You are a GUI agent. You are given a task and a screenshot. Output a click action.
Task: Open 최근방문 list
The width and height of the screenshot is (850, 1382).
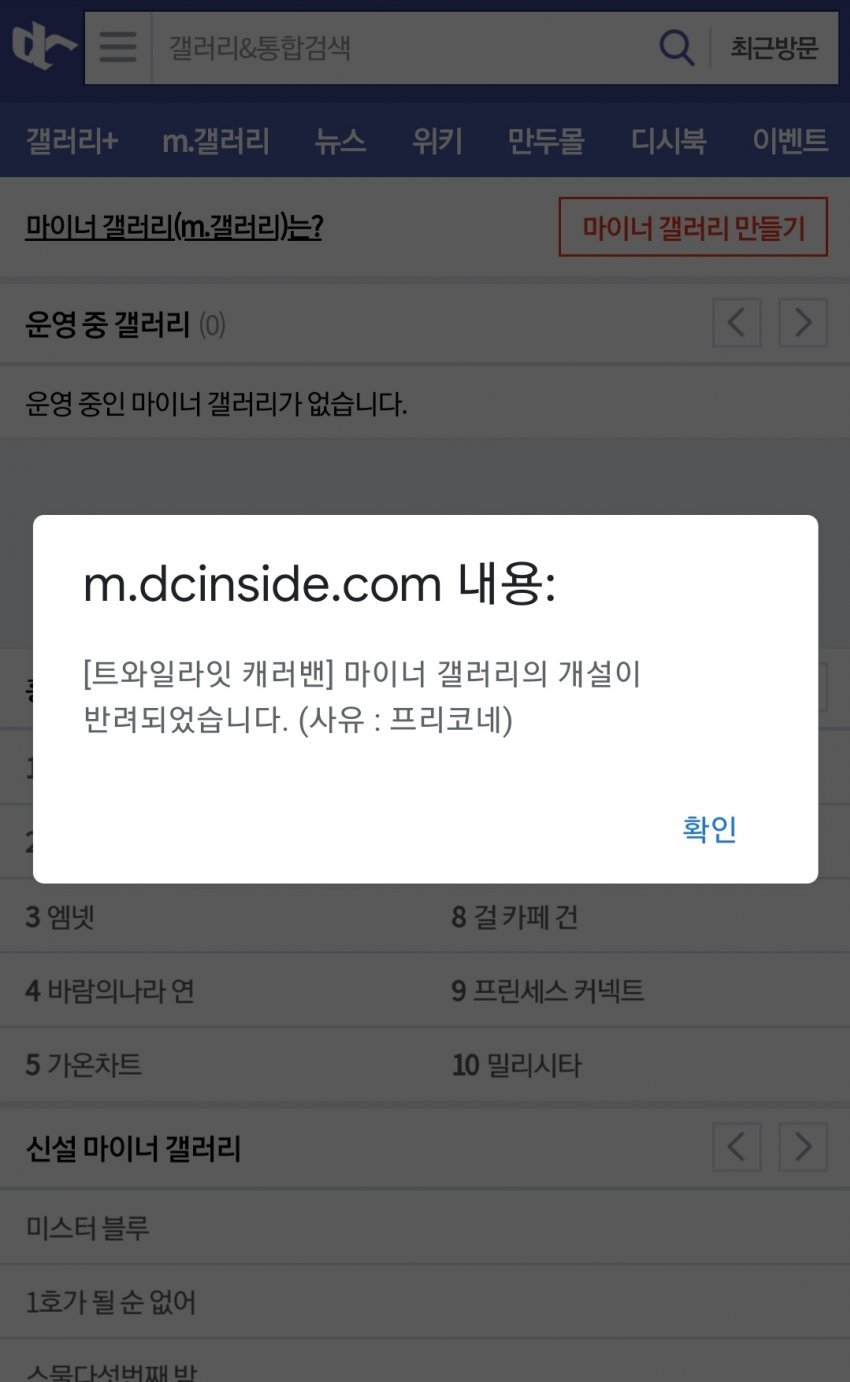774,48
